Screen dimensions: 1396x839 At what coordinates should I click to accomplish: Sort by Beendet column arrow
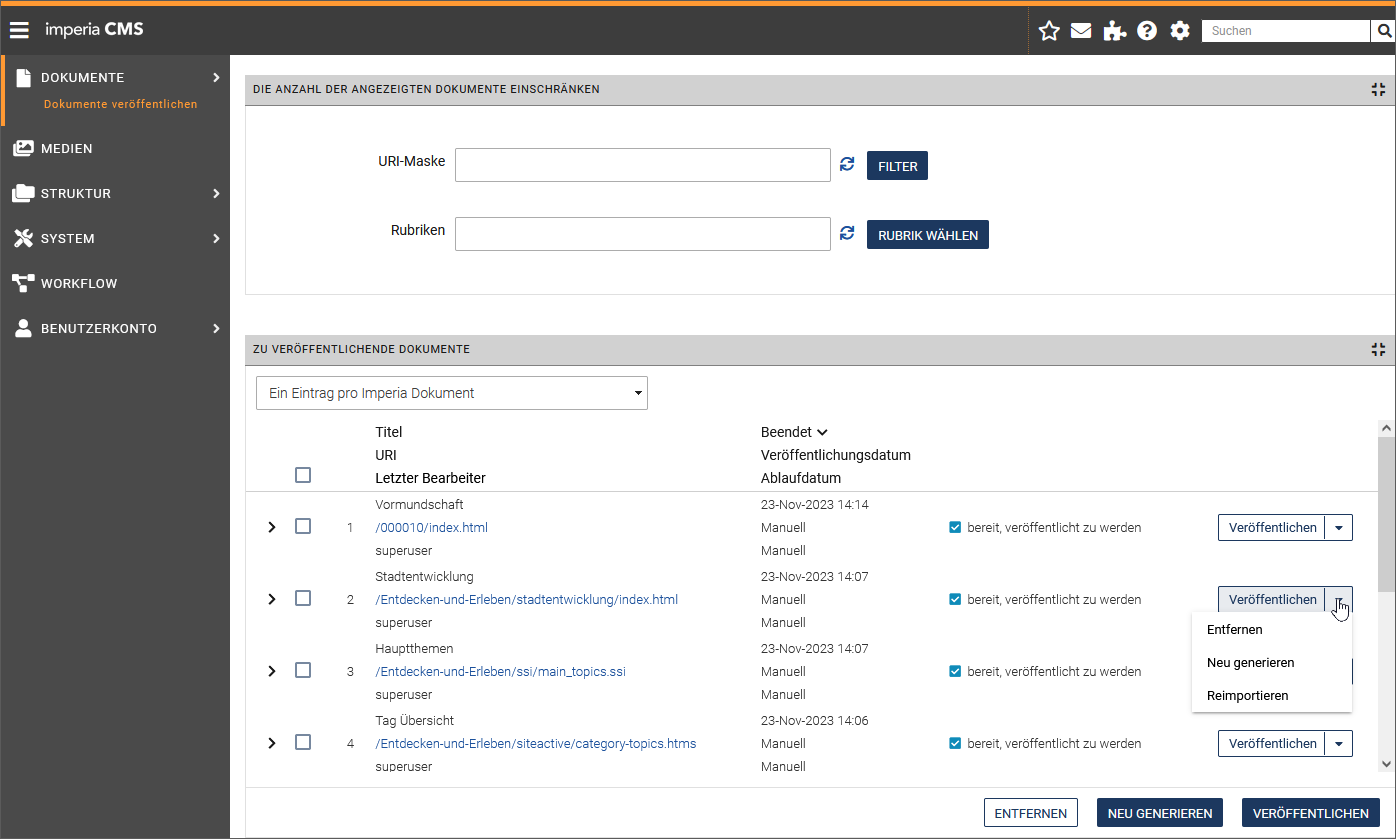coord(822,433)
